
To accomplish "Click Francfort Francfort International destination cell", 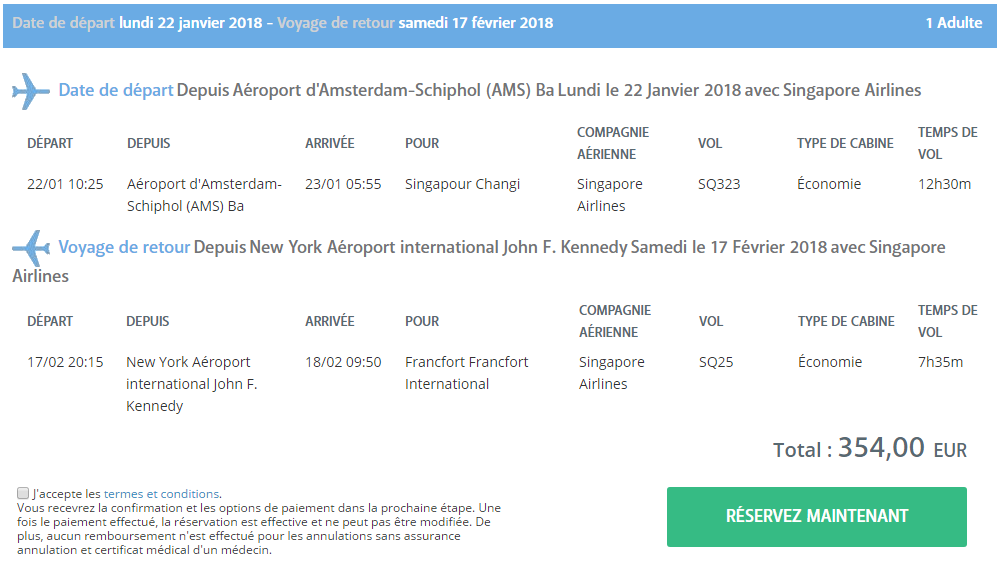I will 466,373.
